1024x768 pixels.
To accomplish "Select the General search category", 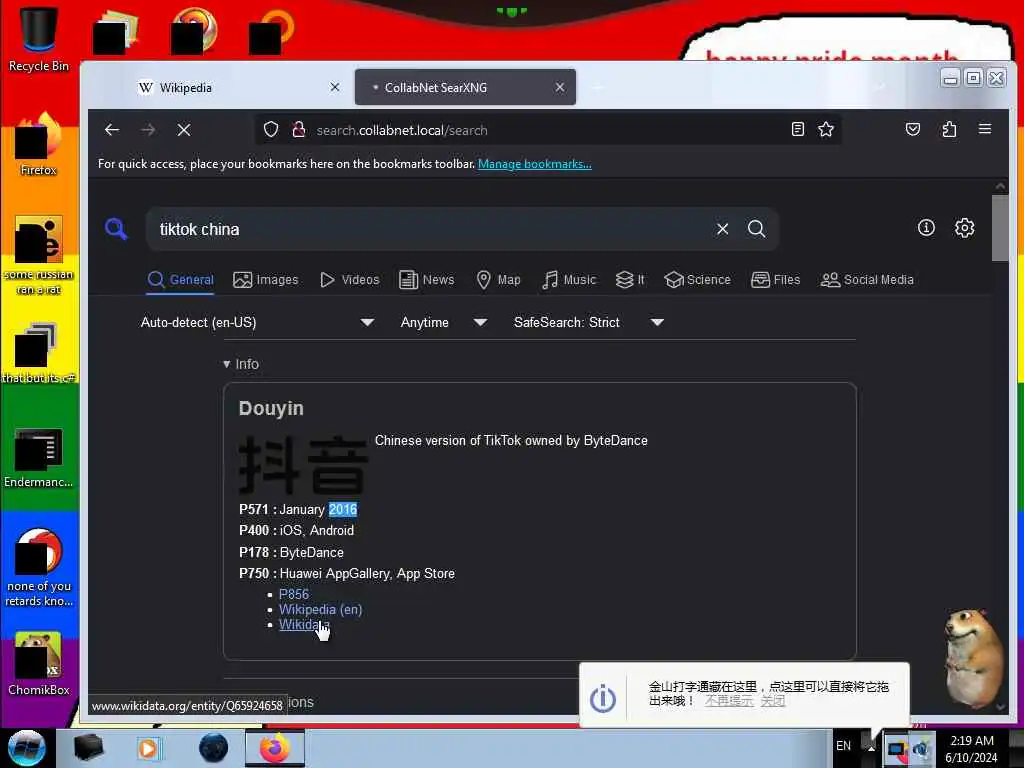I will pyautogui.click(x=181, y=280).
